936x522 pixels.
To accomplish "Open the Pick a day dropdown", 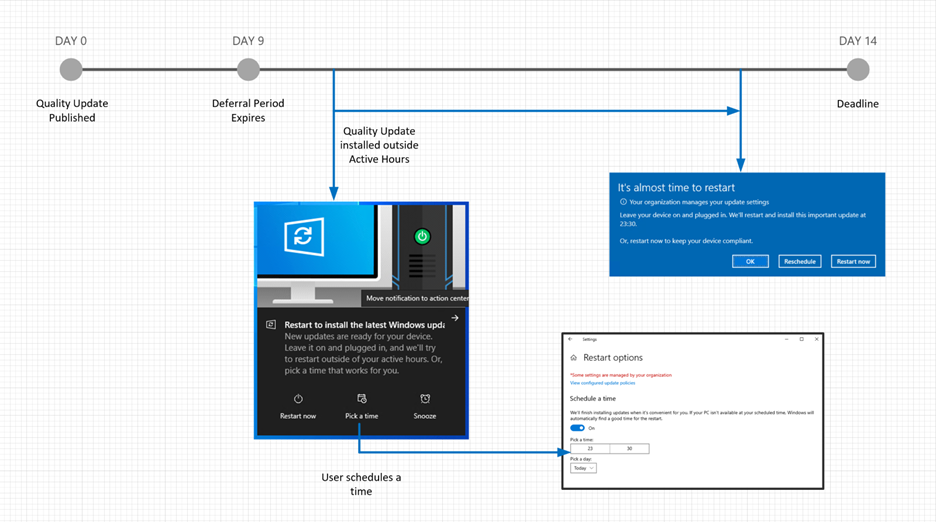I will 583,467.
